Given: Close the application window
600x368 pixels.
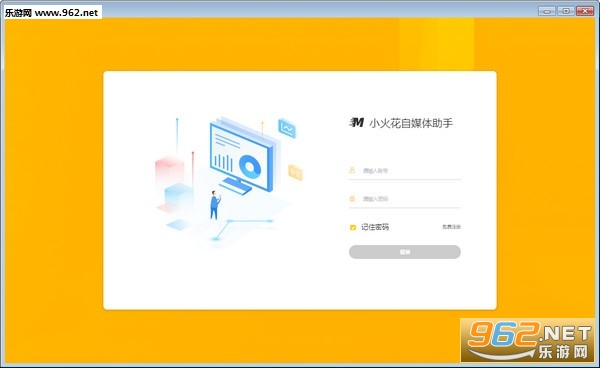Looking at the screenshot, I should [x=585, y=11].
